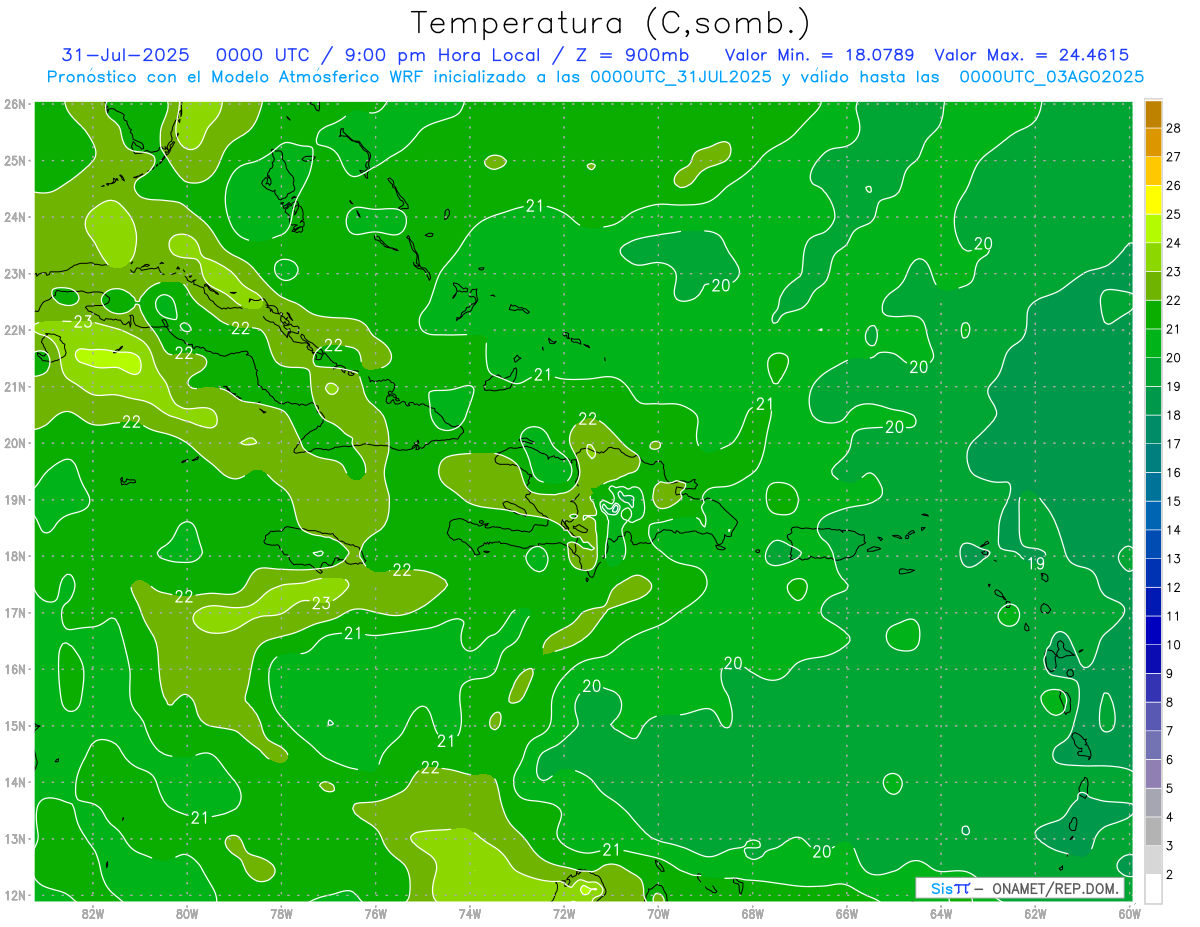Click the latitude axis label "12N"
This screenshot has width=1200, height=927.
click(x=15, y=895)
